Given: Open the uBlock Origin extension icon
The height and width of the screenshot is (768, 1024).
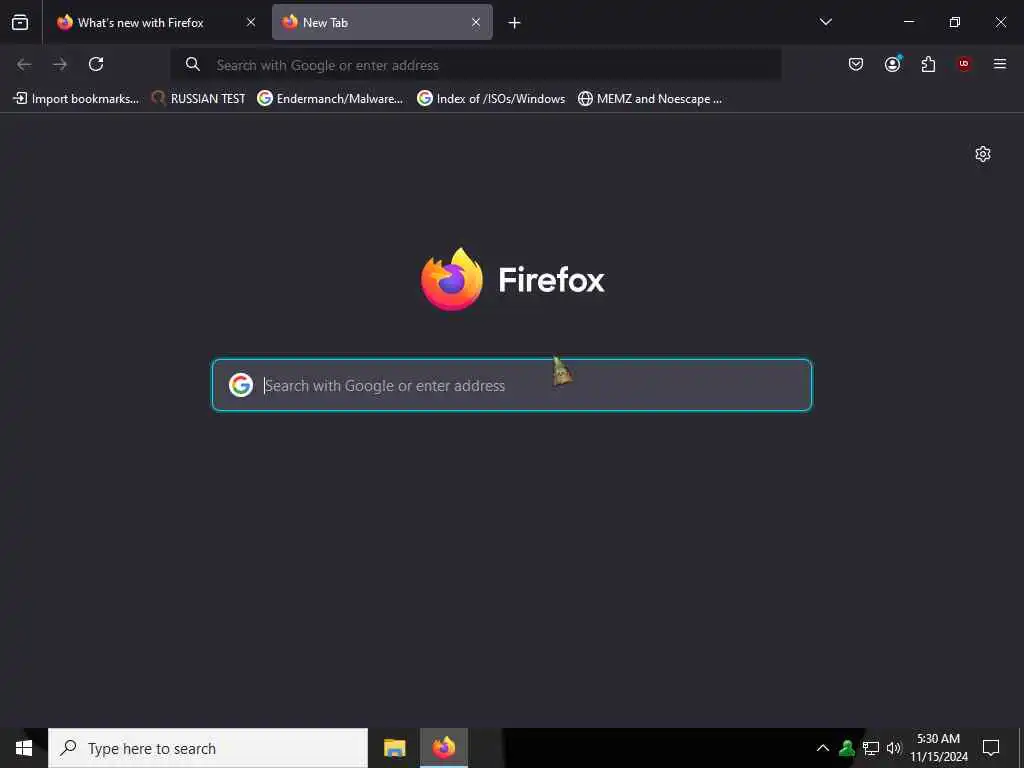Looking at the screenshot, I should [964, 64].
